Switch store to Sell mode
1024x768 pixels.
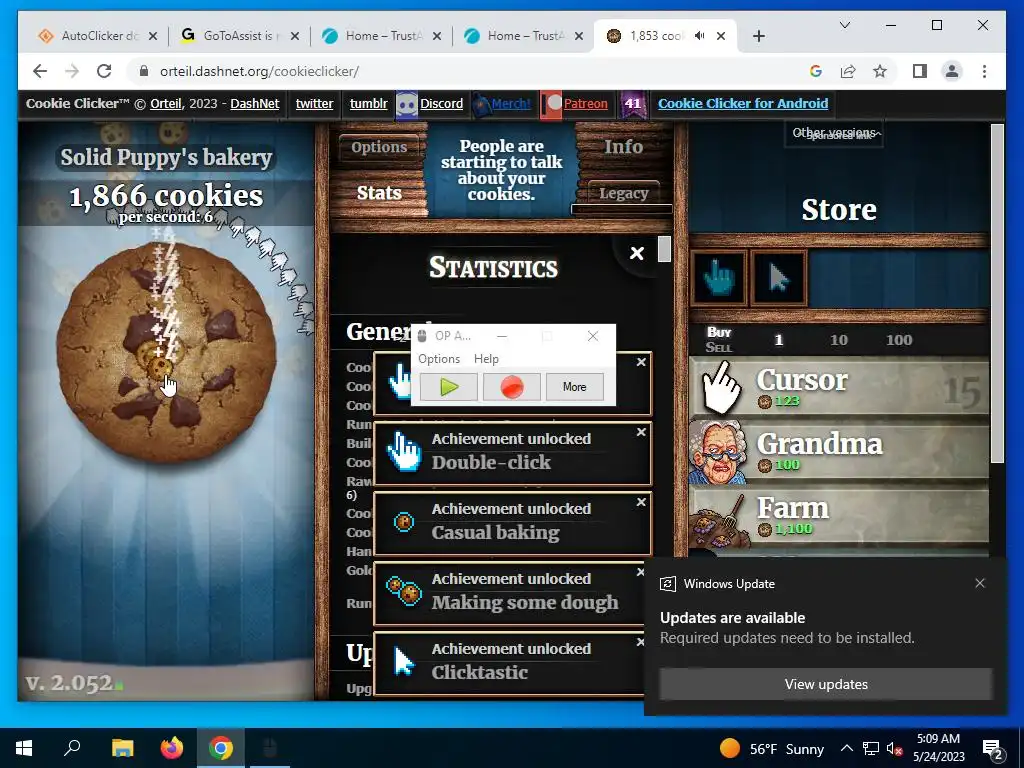click(x=718, y=347)
